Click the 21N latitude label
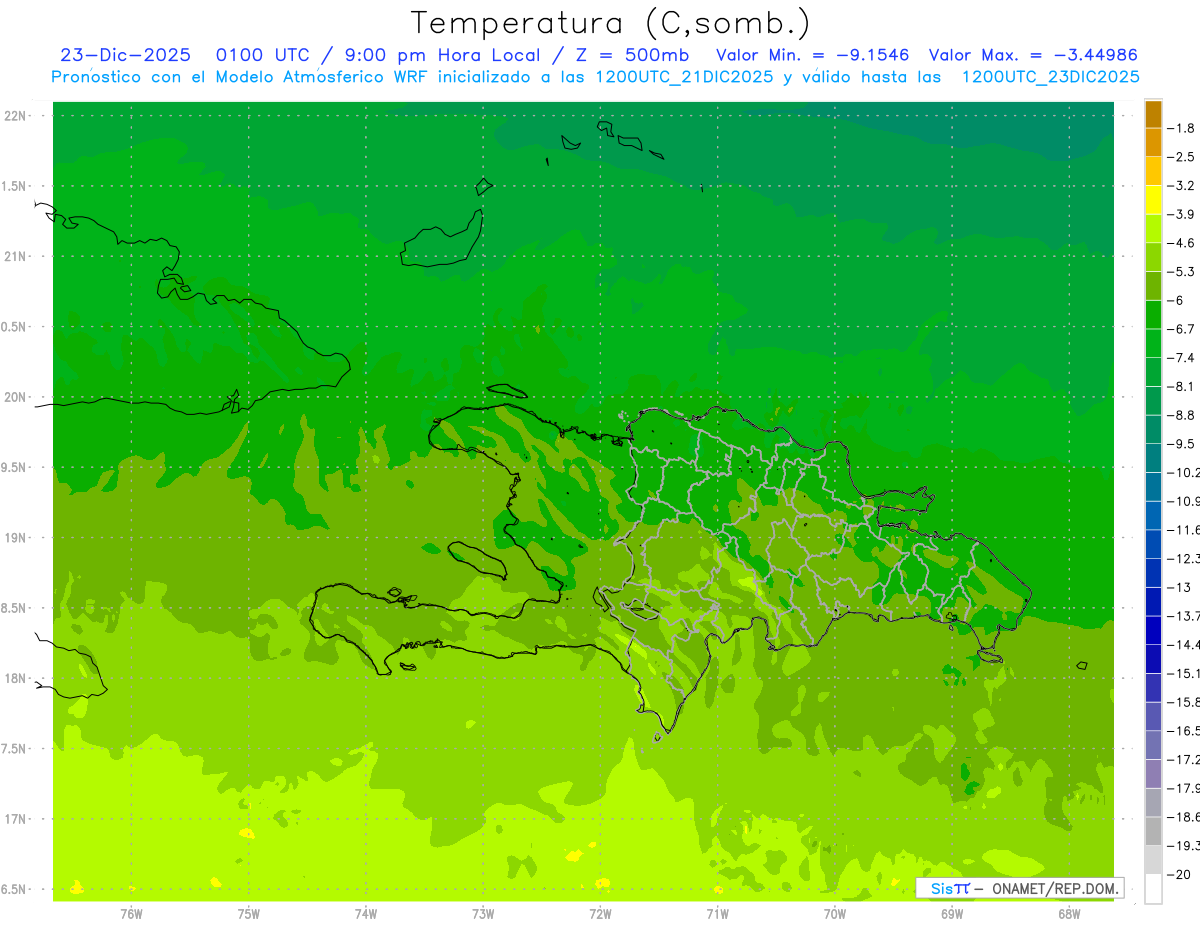Viewport: 1200px width, 927px height. click(15, 257)
